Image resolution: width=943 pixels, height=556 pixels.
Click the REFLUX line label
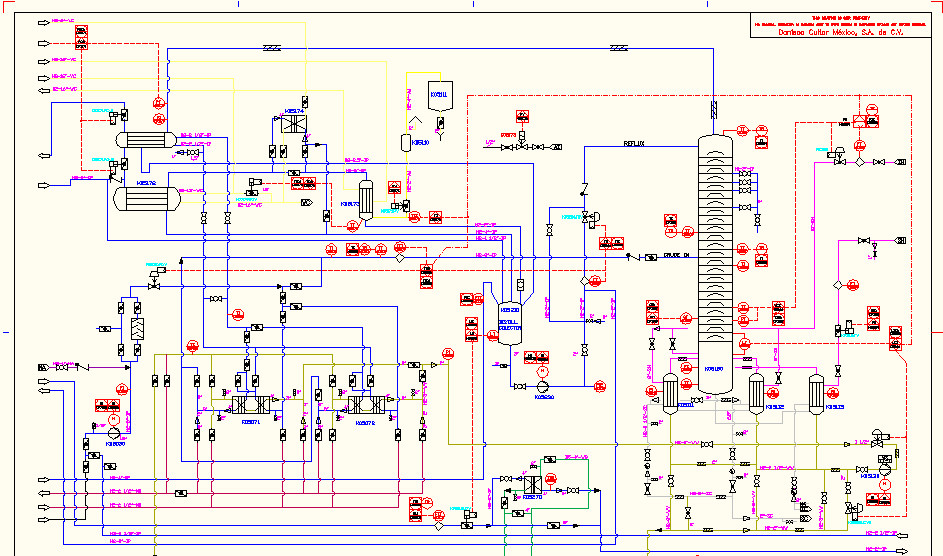click(x=634, y=144)
